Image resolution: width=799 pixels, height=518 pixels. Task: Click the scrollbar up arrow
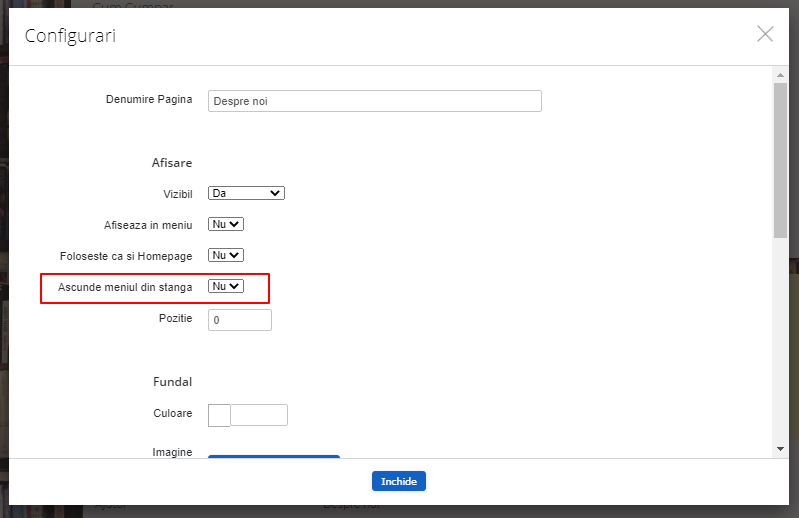(780, 75)
